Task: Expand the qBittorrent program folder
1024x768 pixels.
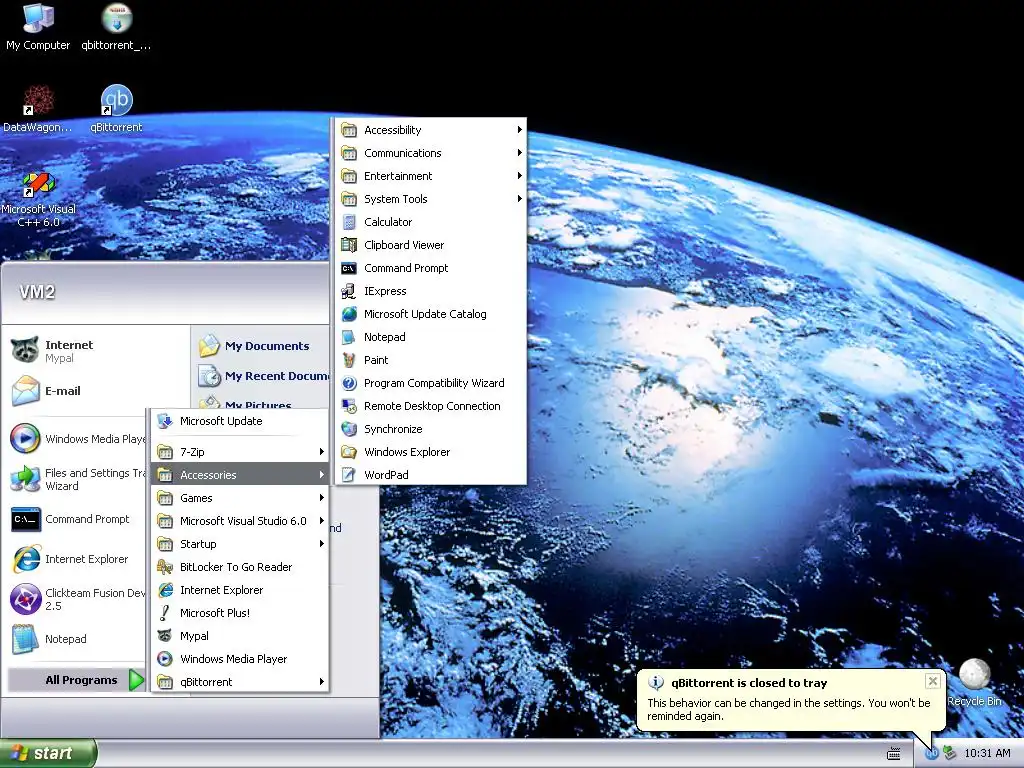Action: pos(240,682)
